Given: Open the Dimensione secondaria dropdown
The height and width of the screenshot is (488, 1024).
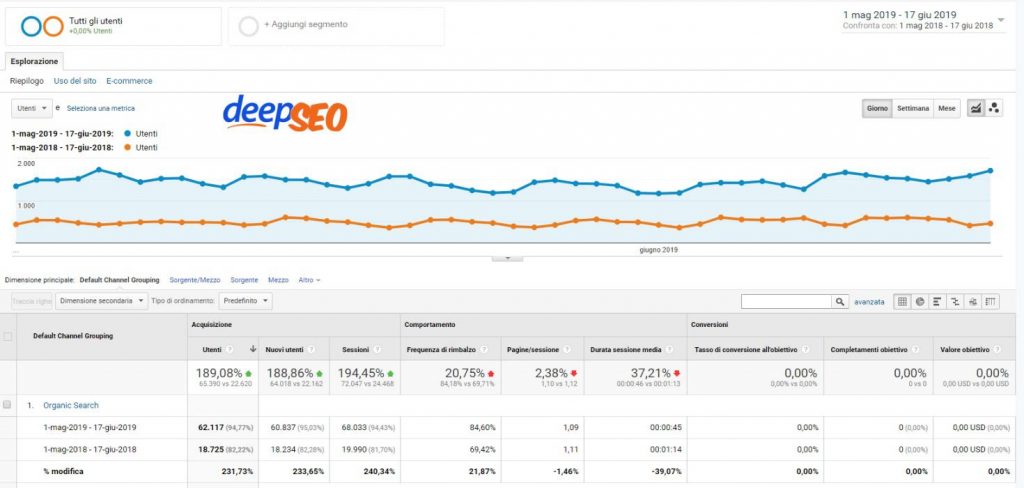Looking at the screenshot, I should (x=100, y=301).
